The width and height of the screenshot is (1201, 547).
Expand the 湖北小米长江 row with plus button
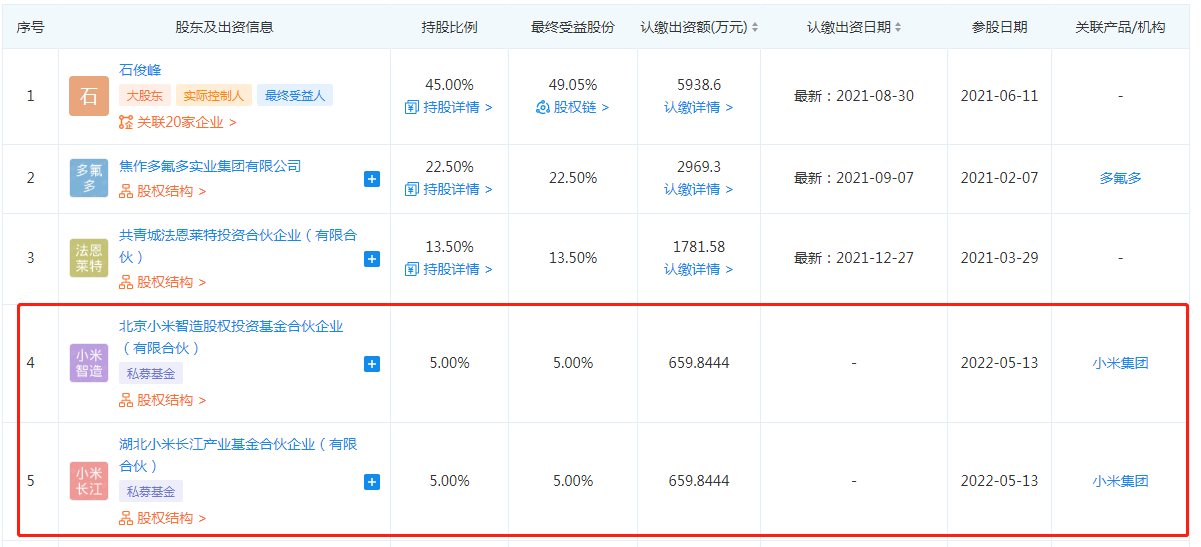[372, 482]
